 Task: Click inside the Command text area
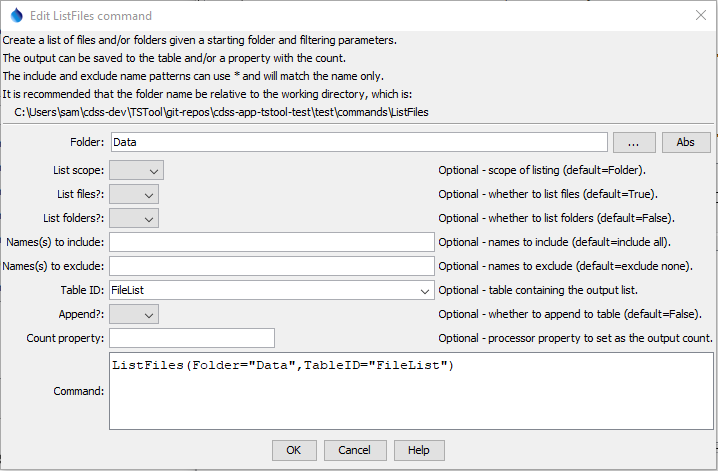click(x=411, y=391)
